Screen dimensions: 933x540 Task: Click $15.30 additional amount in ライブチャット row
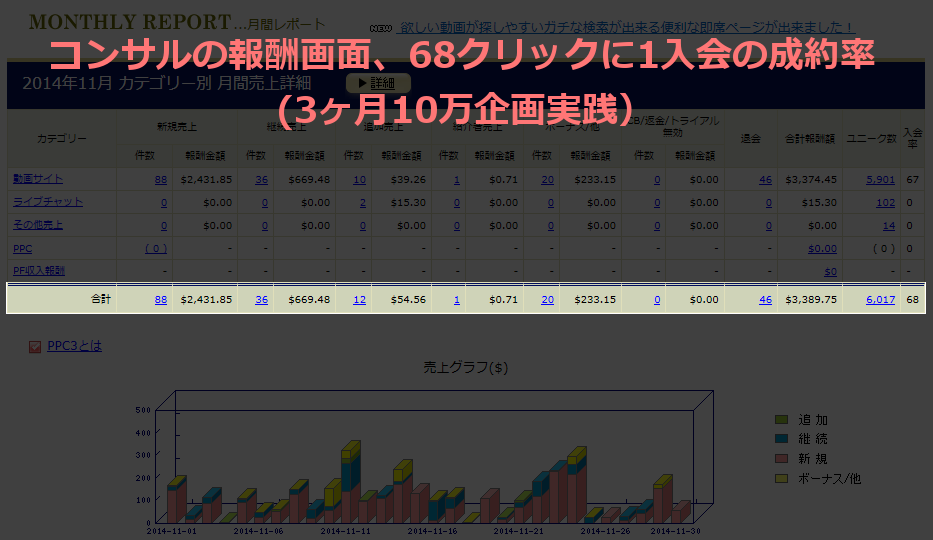coord(408,203)
